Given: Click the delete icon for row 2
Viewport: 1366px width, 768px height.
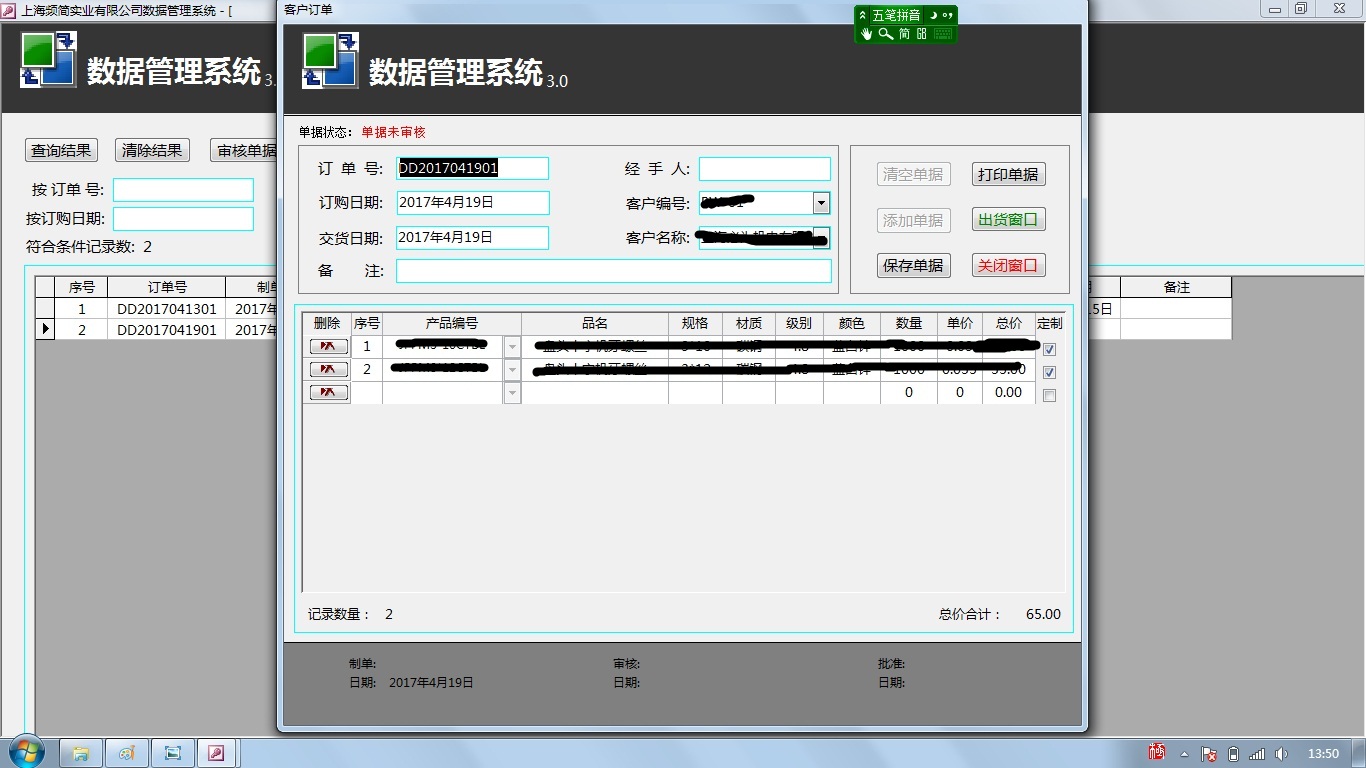Looking at the screenshot, I should (329, 370).
